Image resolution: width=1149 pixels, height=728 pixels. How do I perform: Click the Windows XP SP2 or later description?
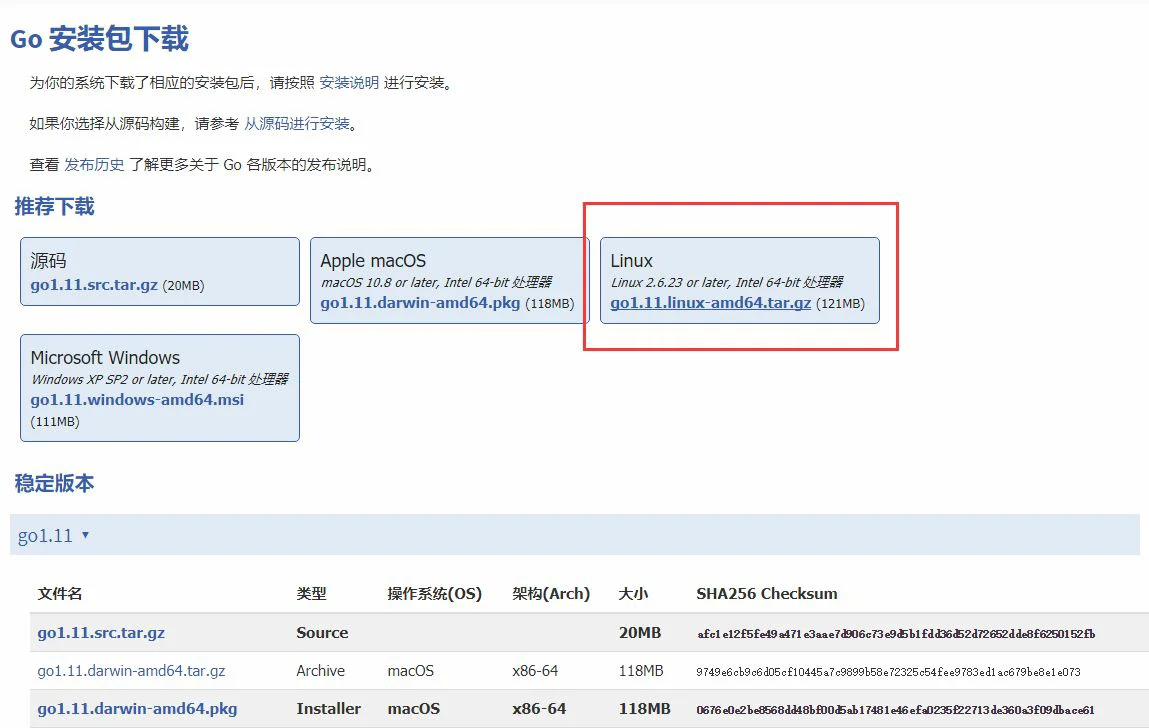click(x=160, y=379)
